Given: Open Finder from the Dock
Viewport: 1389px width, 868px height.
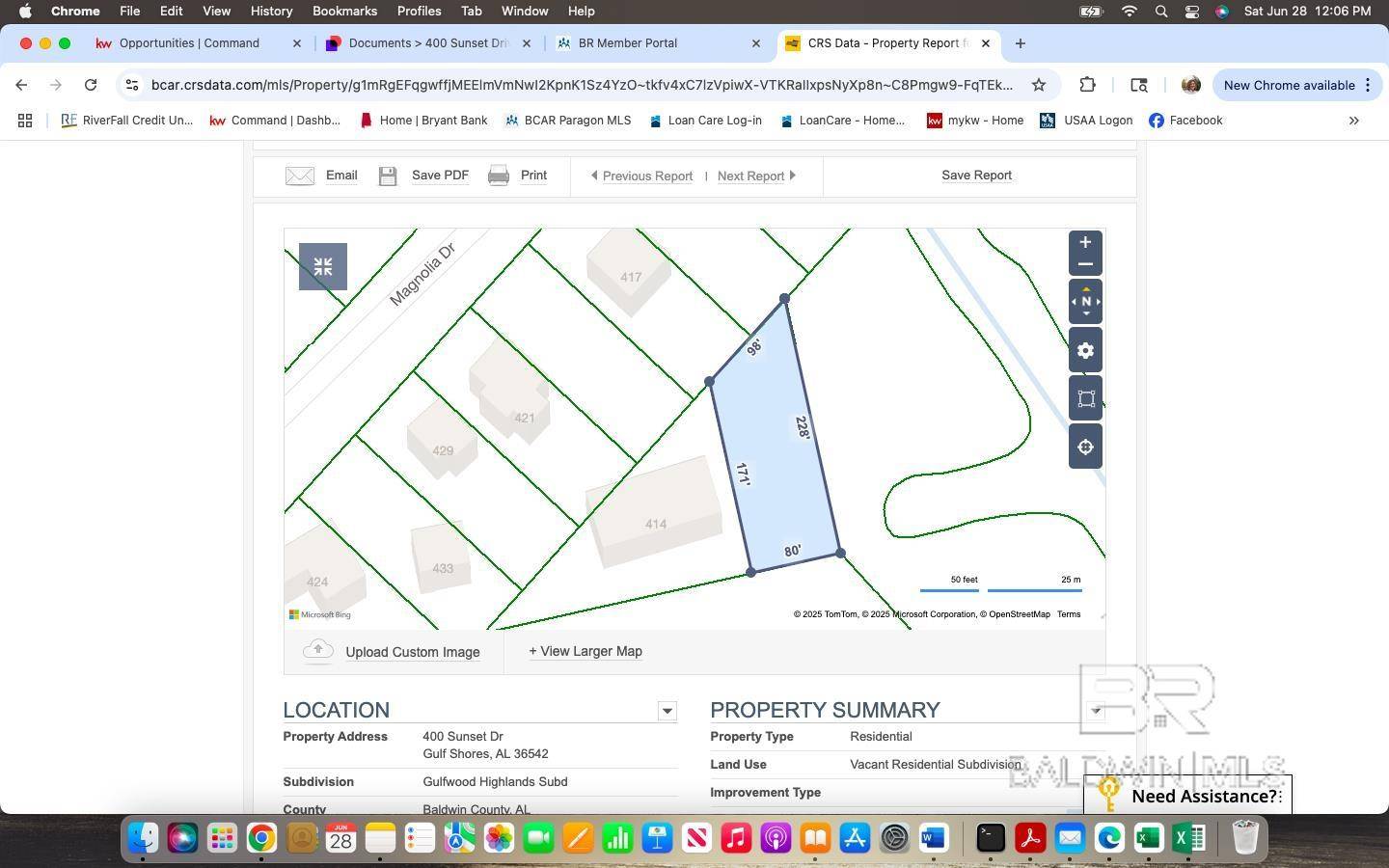Looking at the screenshot, I should 143,837.
